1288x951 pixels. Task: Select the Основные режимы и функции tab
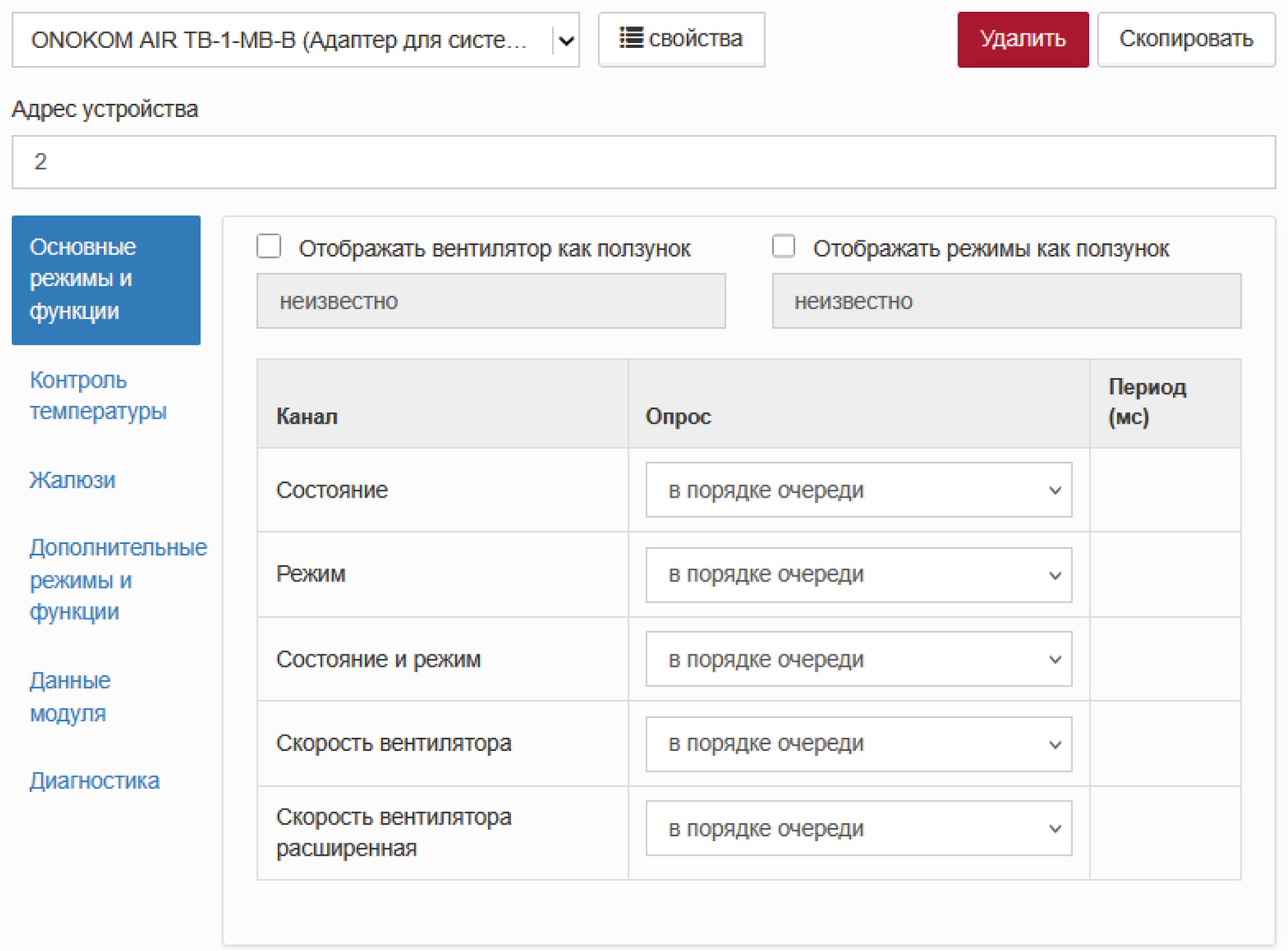(106, 279)
